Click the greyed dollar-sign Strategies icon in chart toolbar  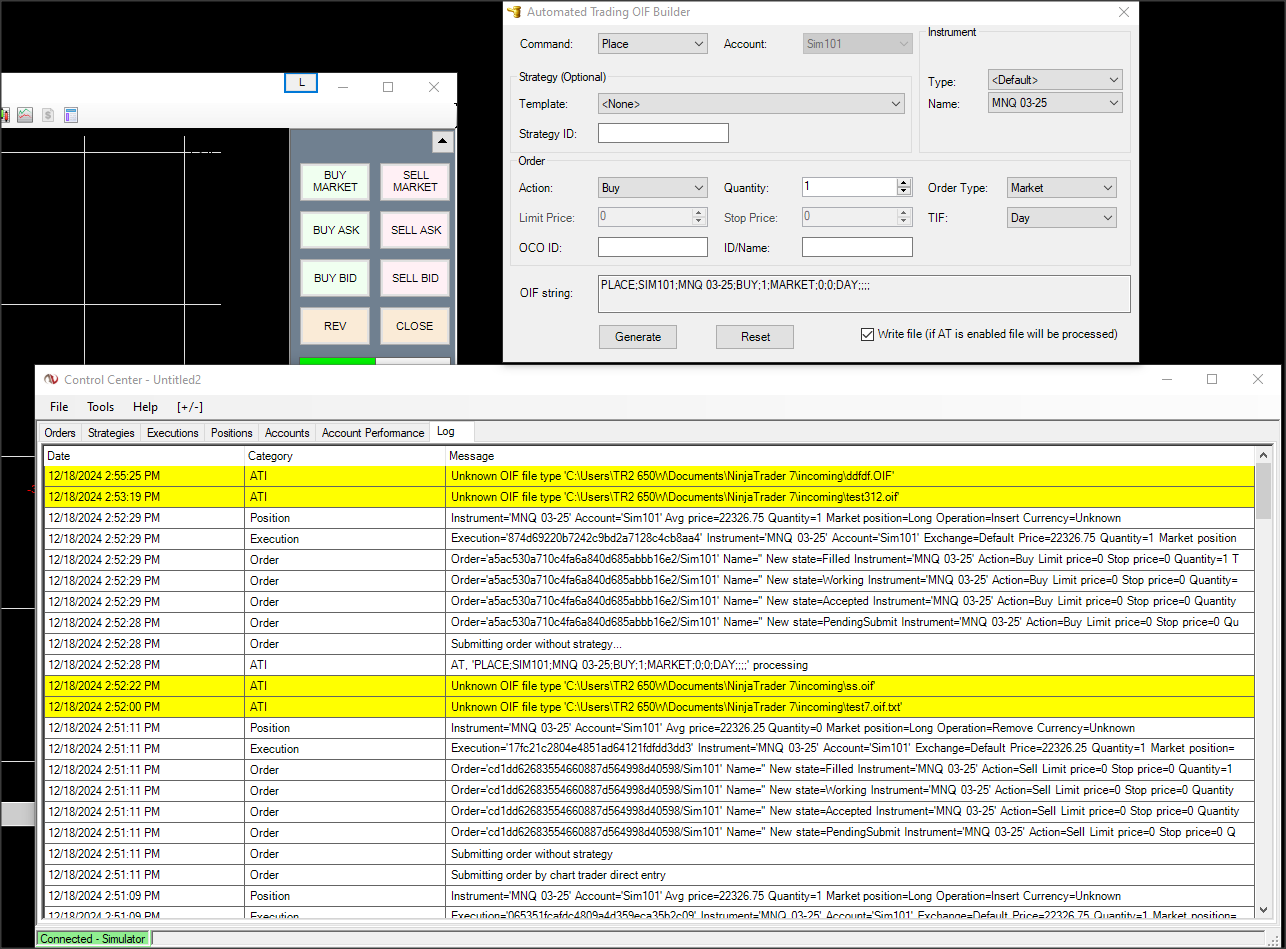click(x=48, y=115)
